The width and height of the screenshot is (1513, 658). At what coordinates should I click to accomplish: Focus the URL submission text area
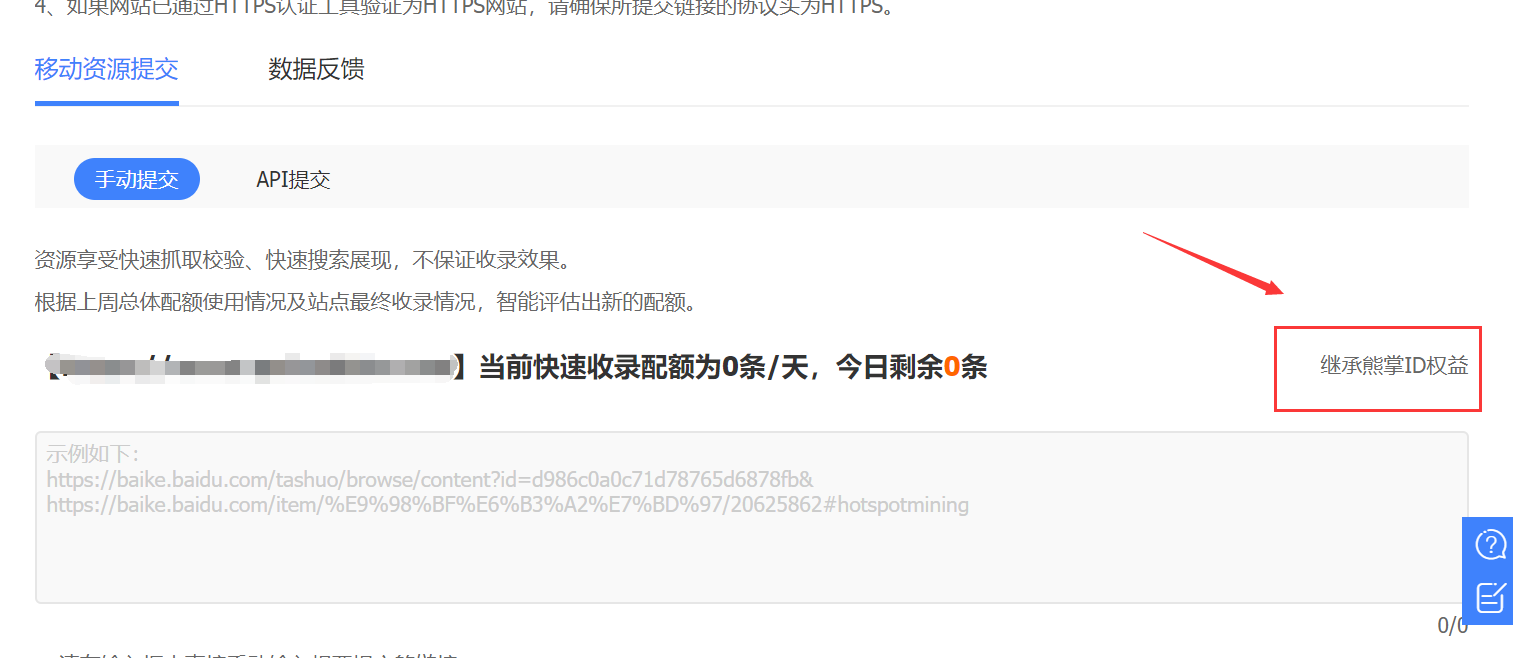point(752,517)
